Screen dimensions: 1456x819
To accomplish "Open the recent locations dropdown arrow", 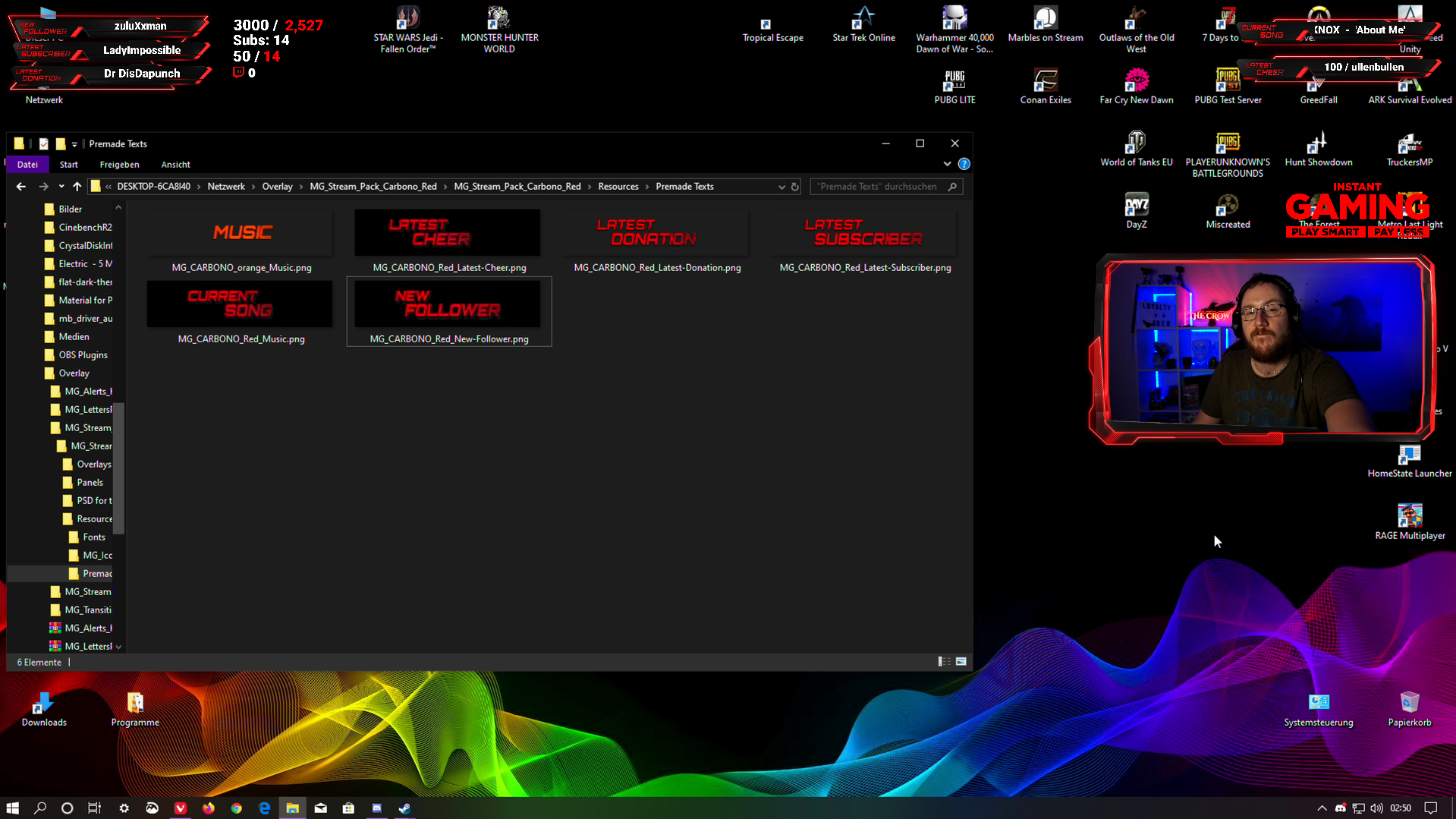I will pyautogui.click(x=61, y=187).
